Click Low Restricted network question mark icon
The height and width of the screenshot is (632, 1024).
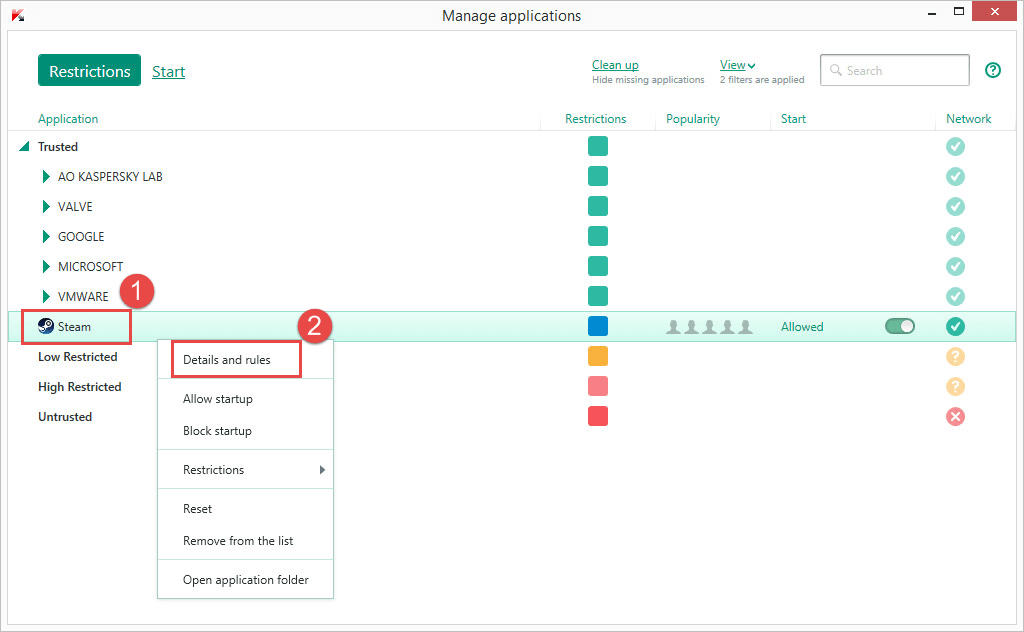point(955,356)
